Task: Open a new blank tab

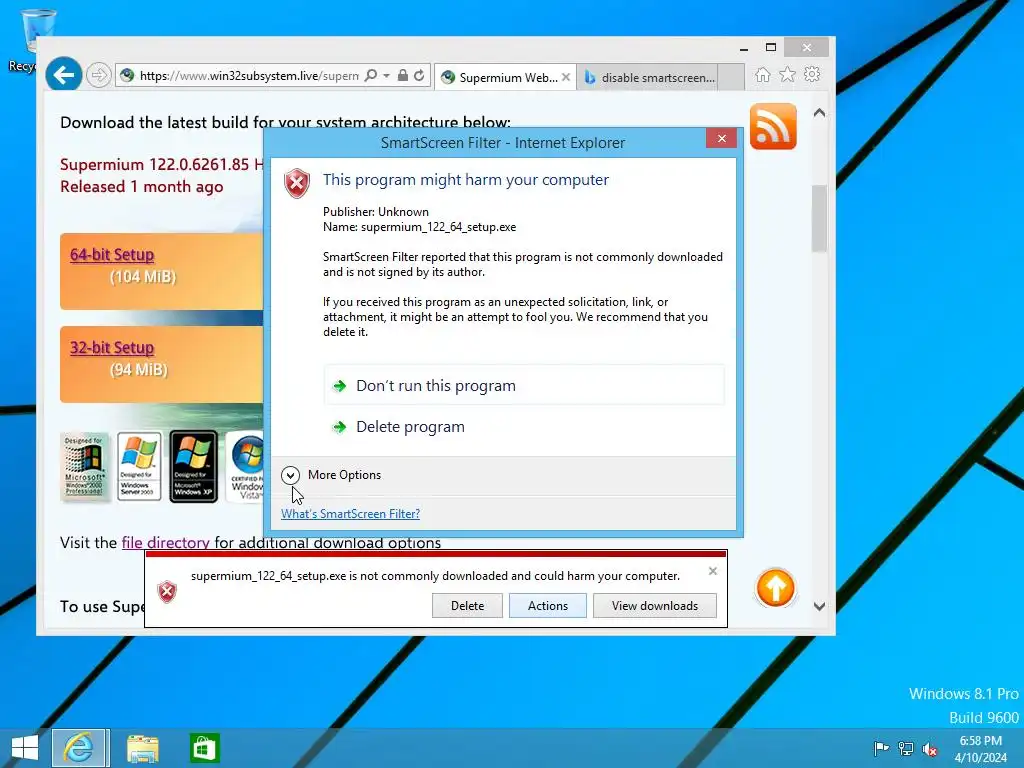Action: coord(731,77)
